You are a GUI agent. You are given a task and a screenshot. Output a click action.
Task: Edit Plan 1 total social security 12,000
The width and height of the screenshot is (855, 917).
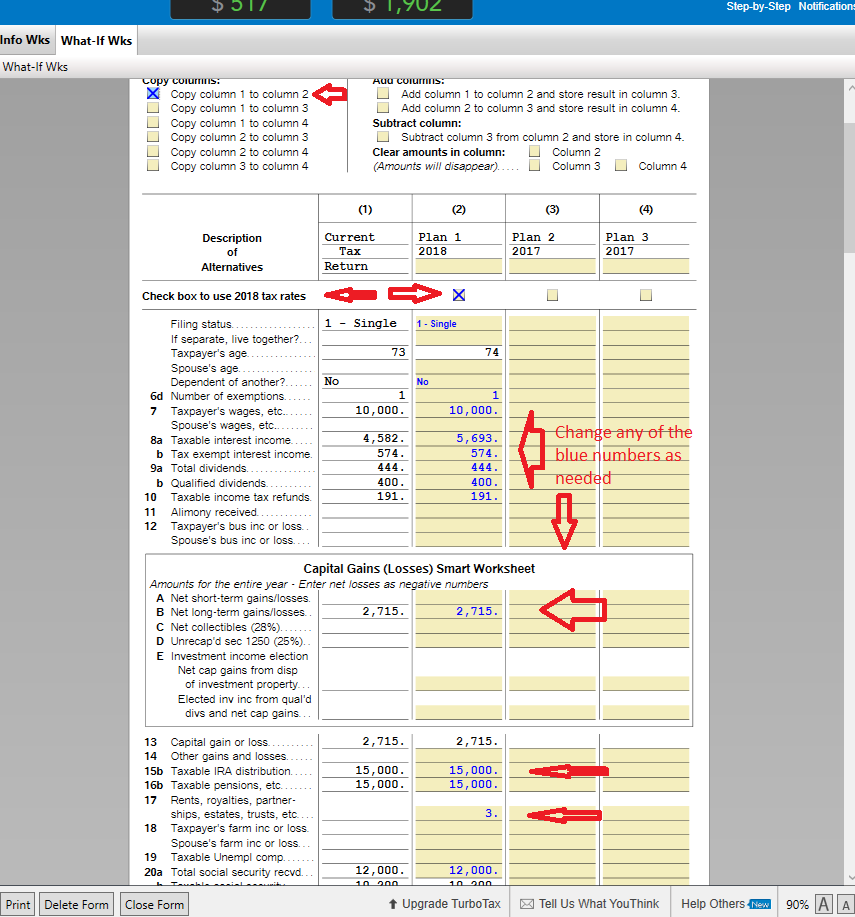point(458,871)
